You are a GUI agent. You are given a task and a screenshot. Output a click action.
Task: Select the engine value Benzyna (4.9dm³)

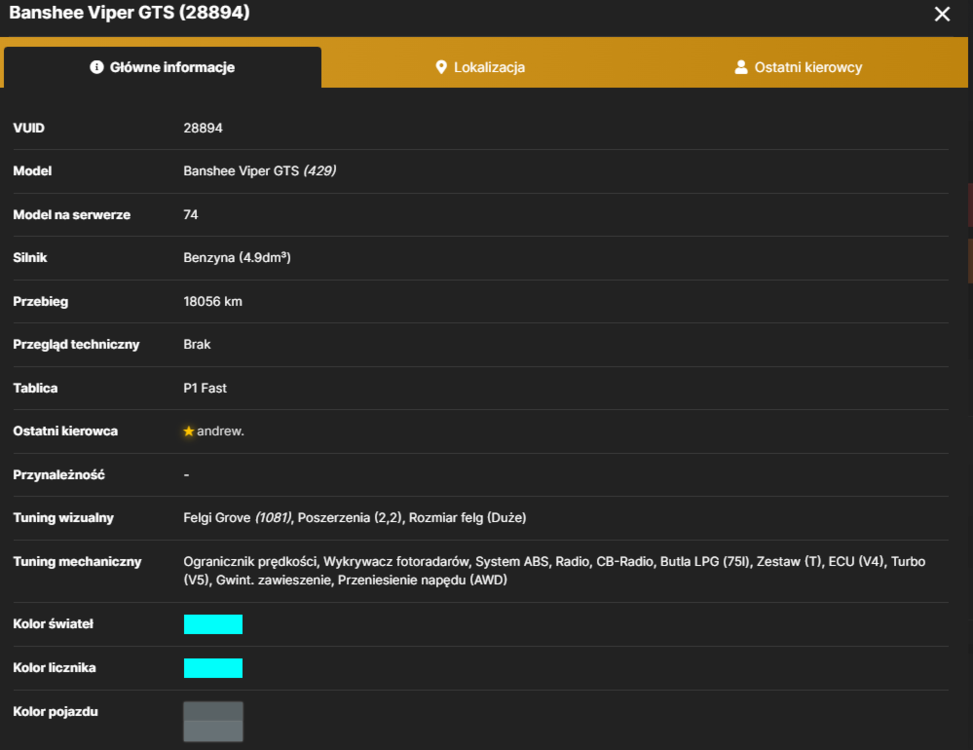(237, 257)
